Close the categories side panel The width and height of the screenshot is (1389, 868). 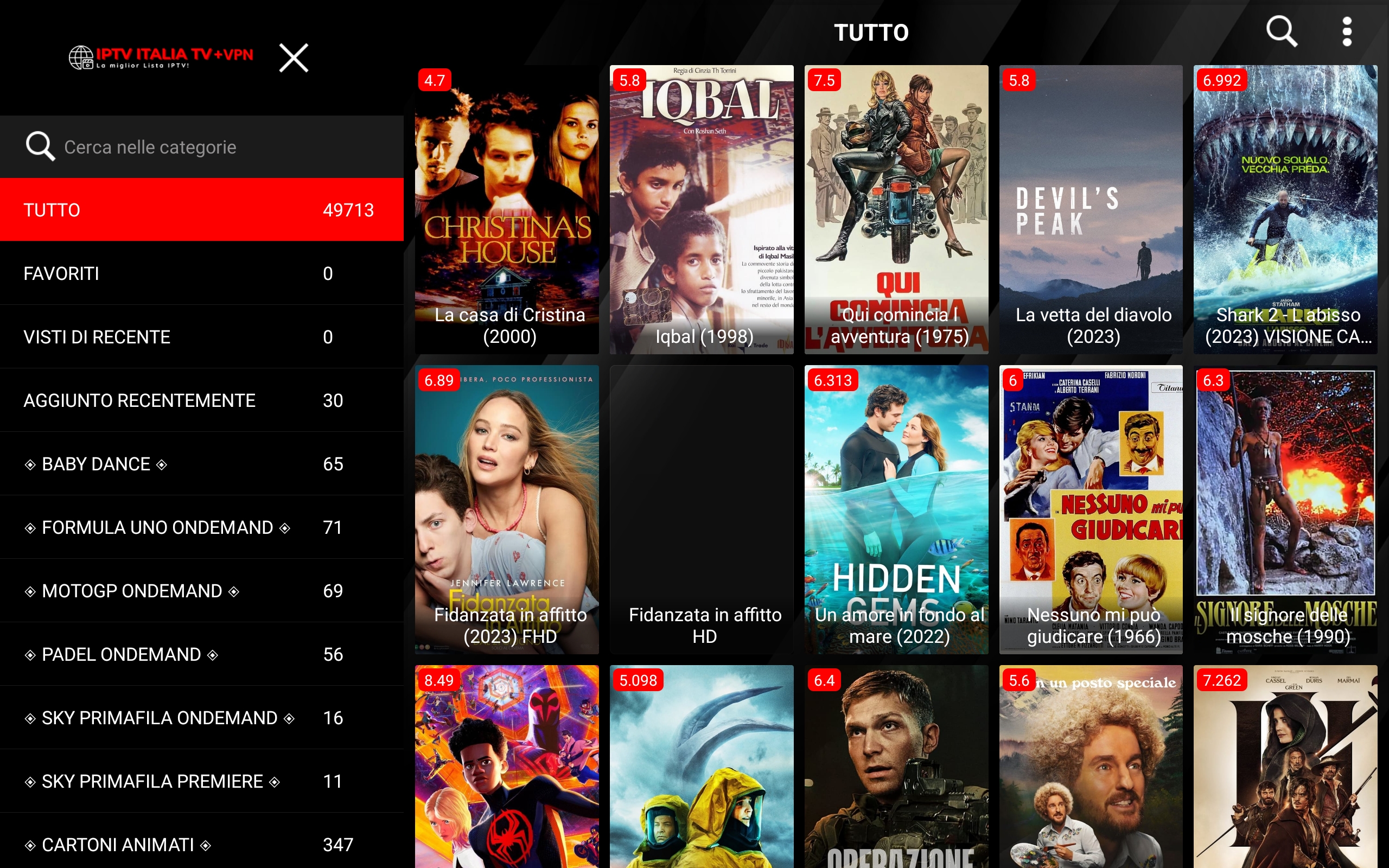click(294, 58)
